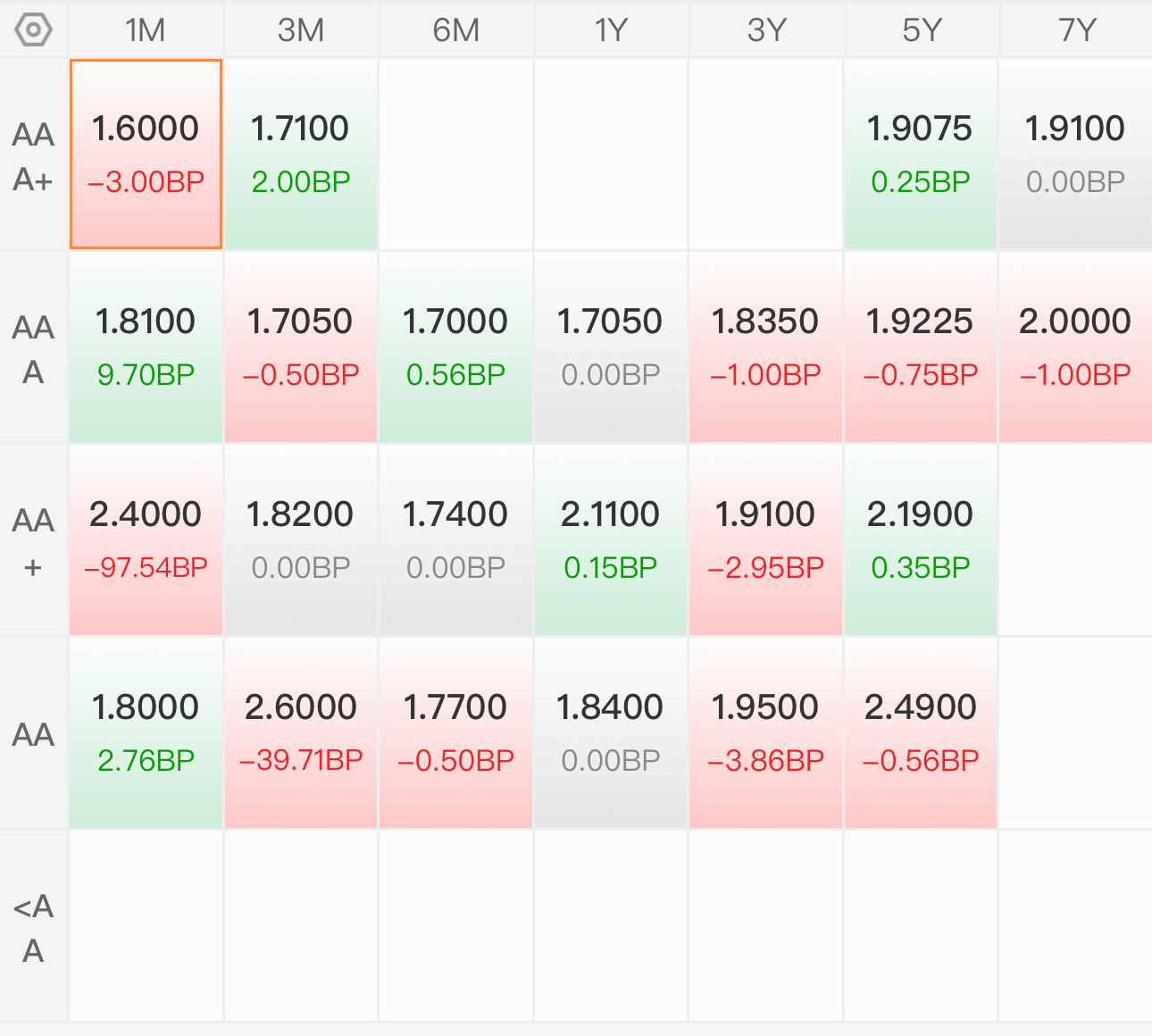Click highlighted cell 1.6000 with -3.00BP
This screenshot has height=1036, width=1152.
click(146, 155)
